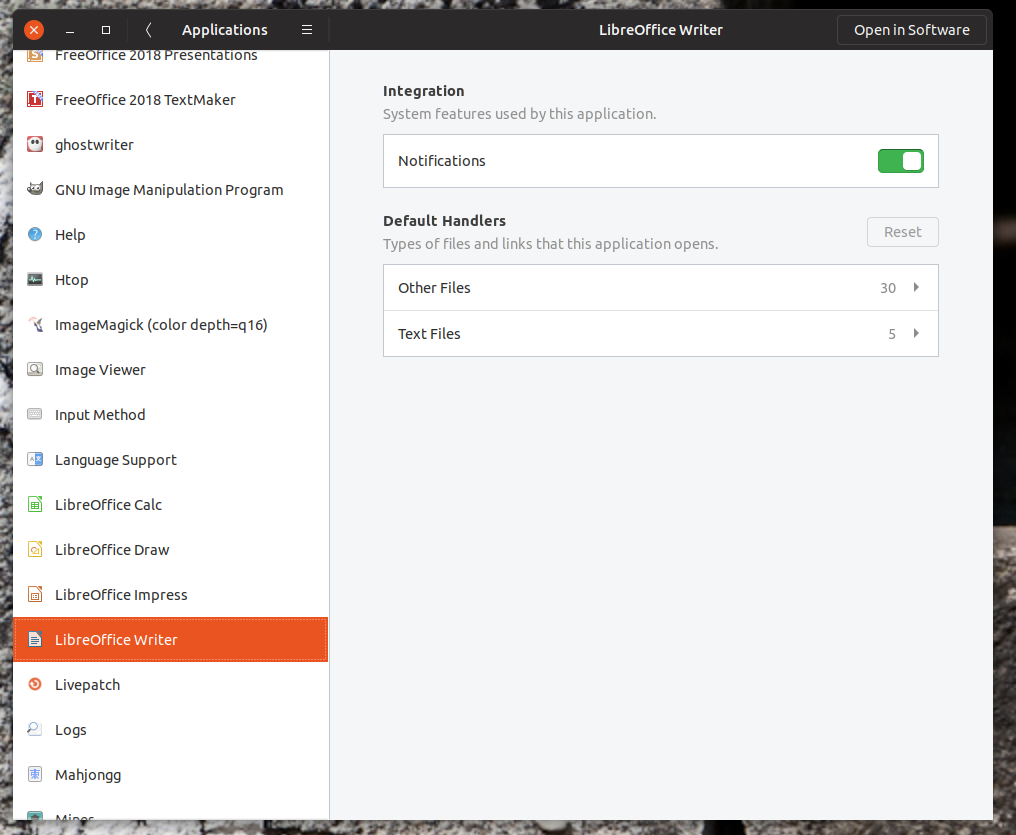Select Language Support in the list
Screen dimensions: 1016x835
[x=170, y=459]
